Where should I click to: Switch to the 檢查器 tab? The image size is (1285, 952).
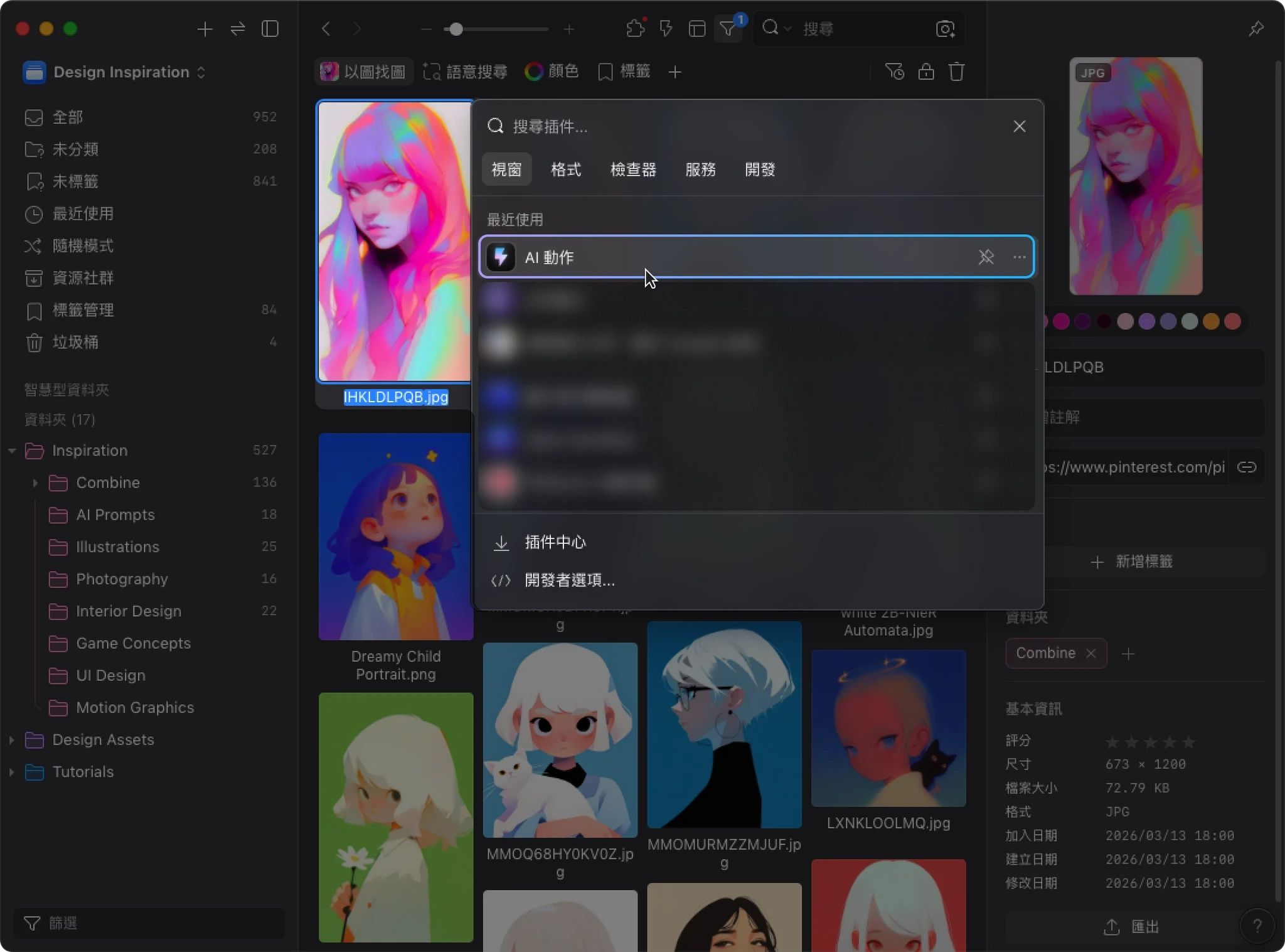(632, 169)
